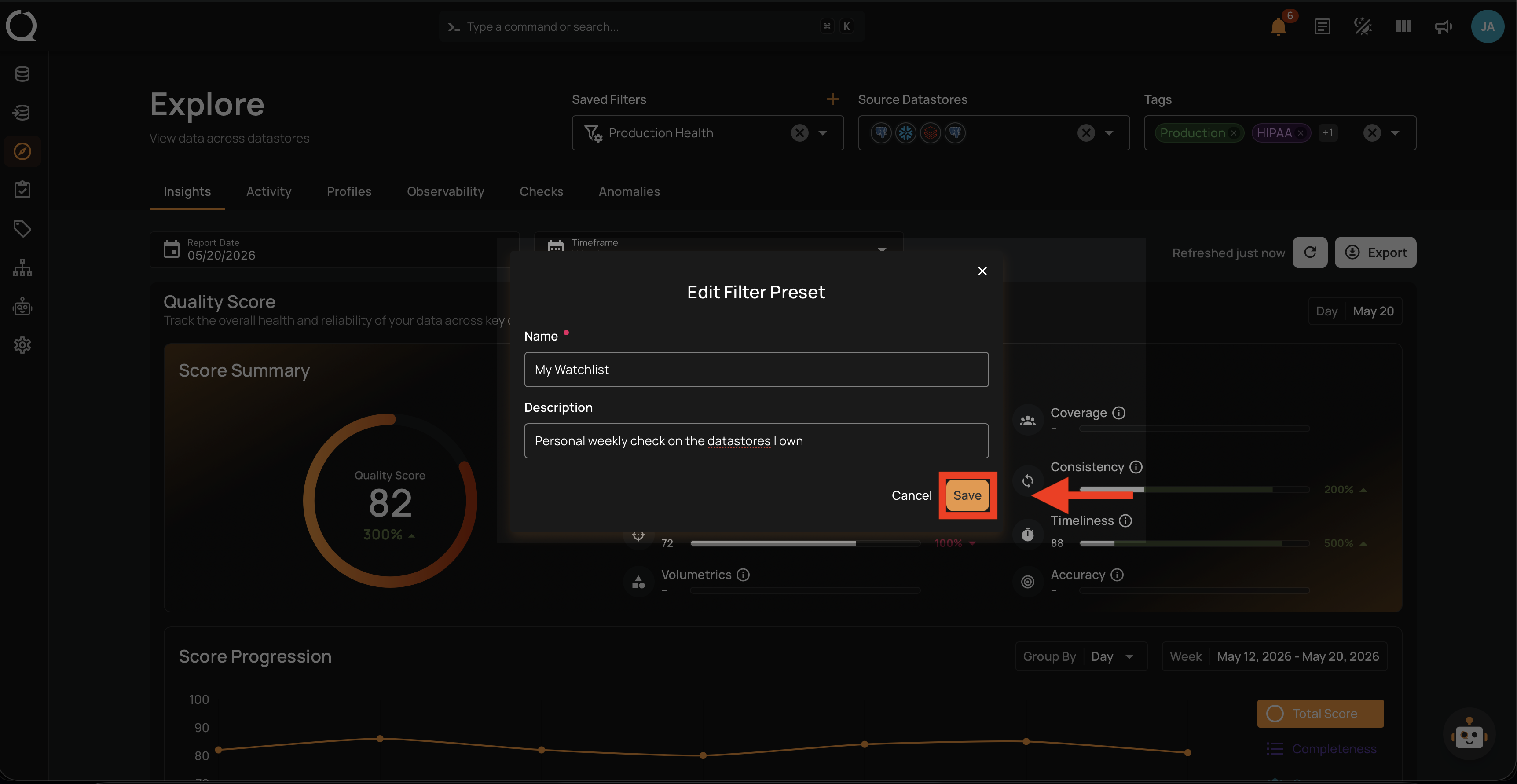Toggle the Completeness legend item
Screen dimensions: 1517x784
click(1322, 749)
